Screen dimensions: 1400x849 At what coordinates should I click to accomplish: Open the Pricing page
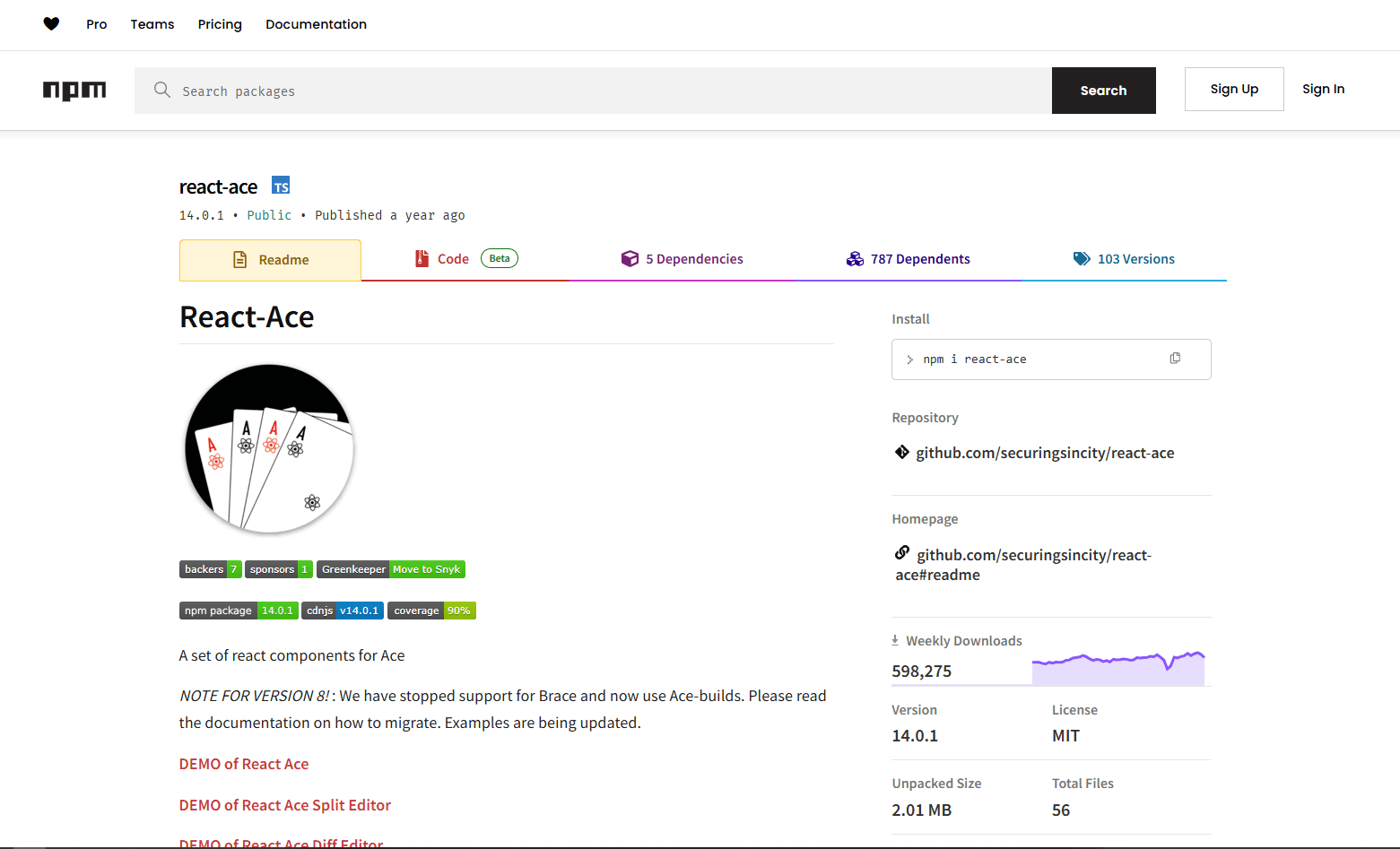click(220, 24)
